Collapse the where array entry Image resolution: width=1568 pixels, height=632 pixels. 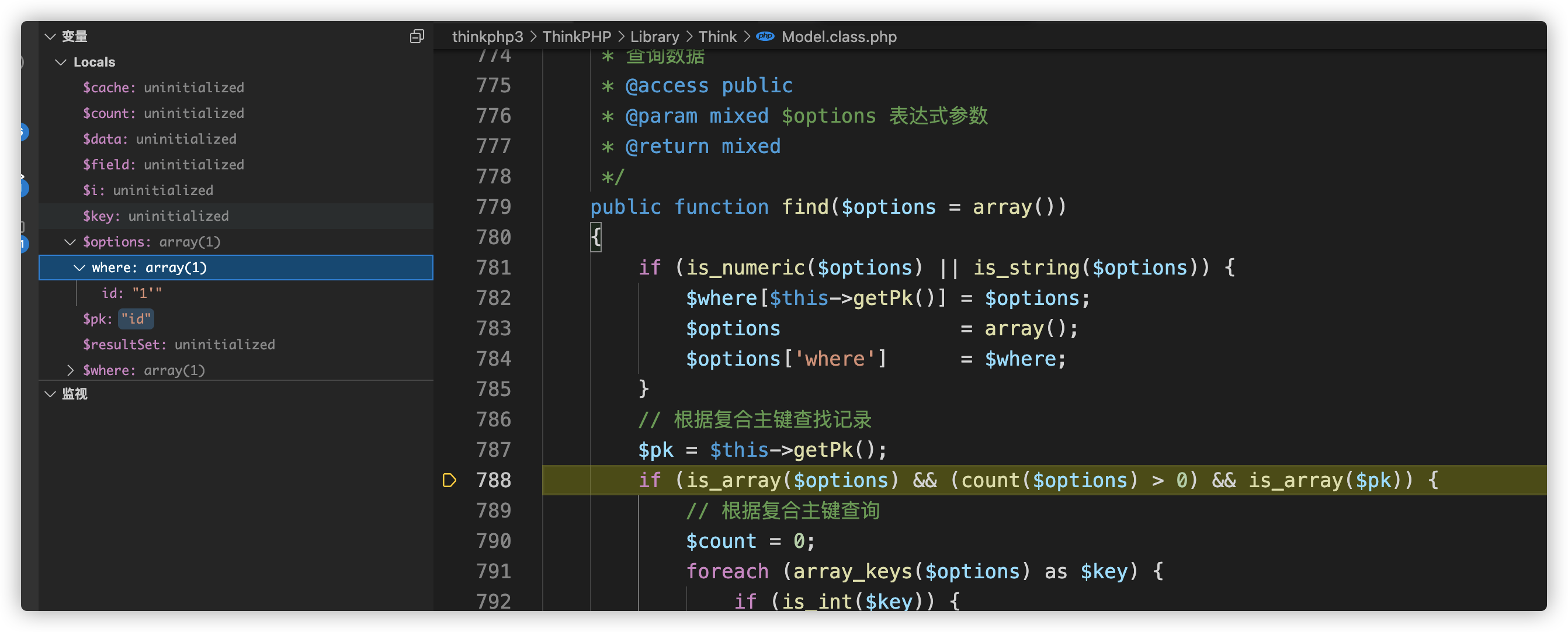[79, 268]
